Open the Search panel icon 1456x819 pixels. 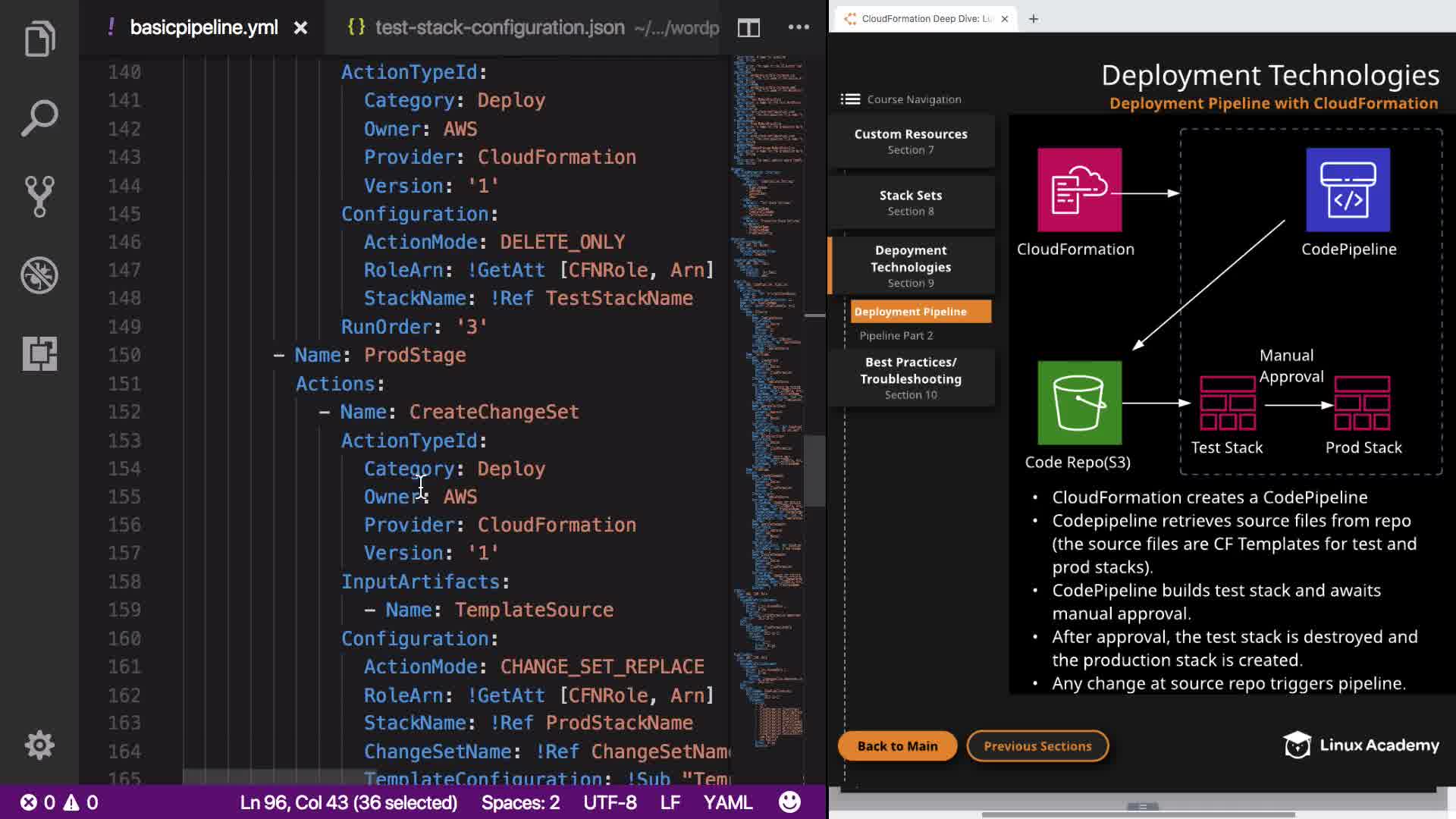39,118
